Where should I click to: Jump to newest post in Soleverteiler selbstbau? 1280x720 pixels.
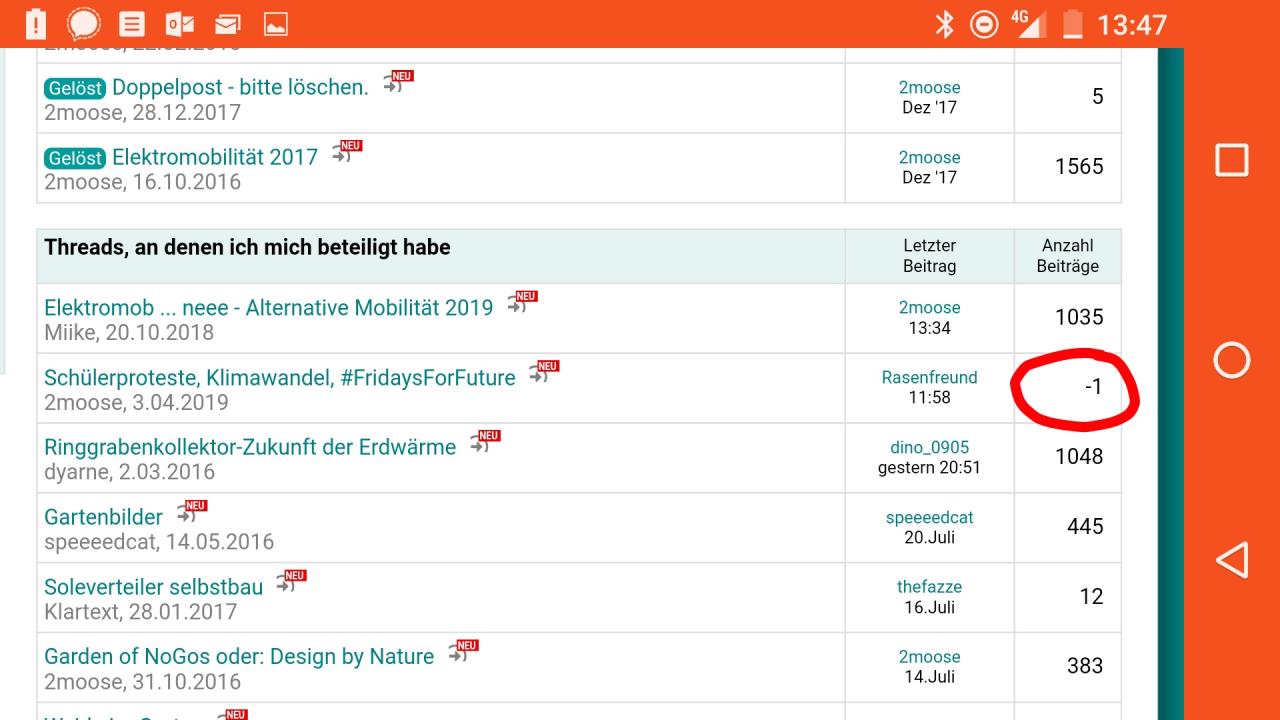click(291, 583)
